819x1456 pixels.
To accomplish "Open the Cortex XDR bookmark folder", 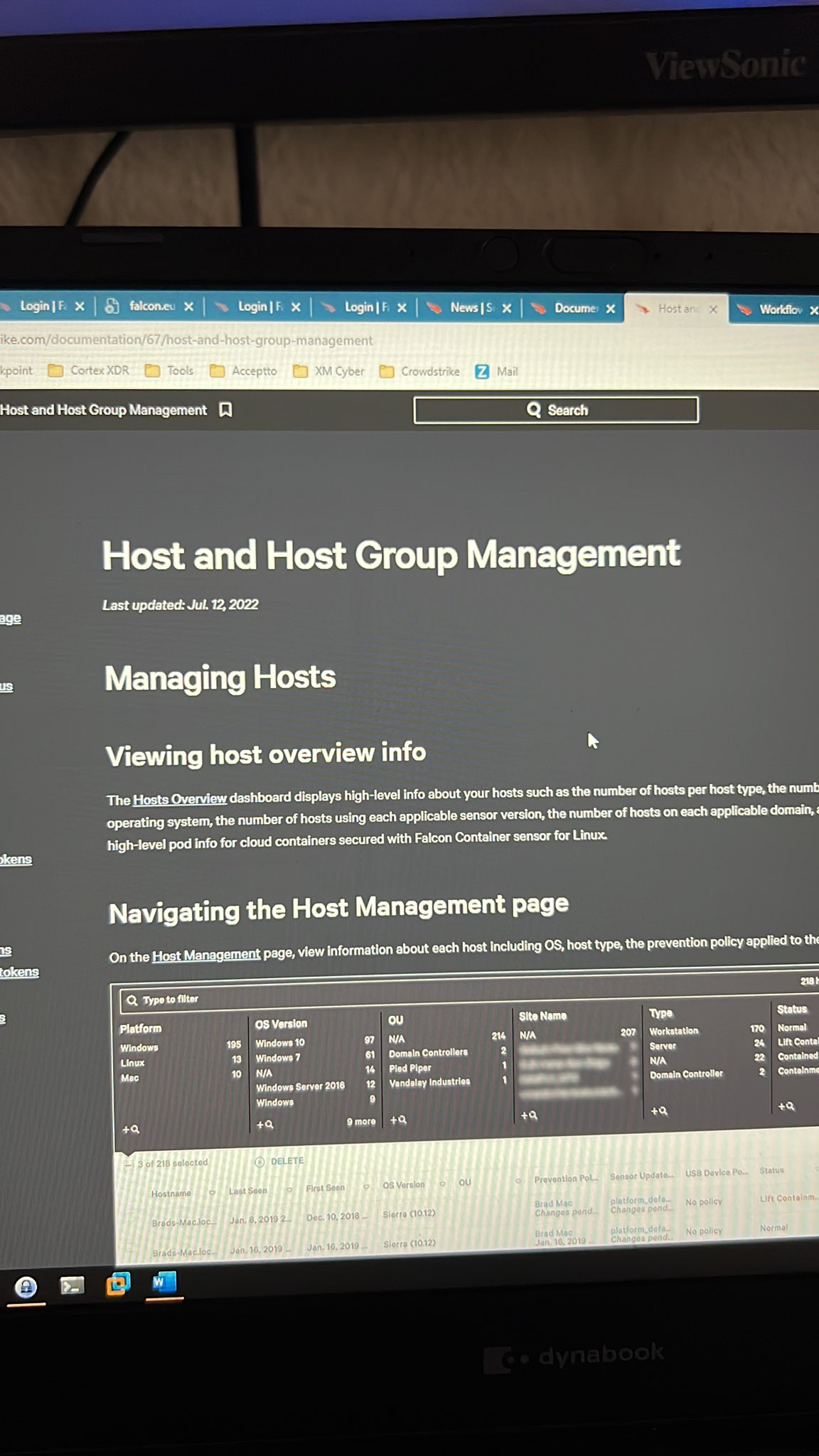I will 89,370.
